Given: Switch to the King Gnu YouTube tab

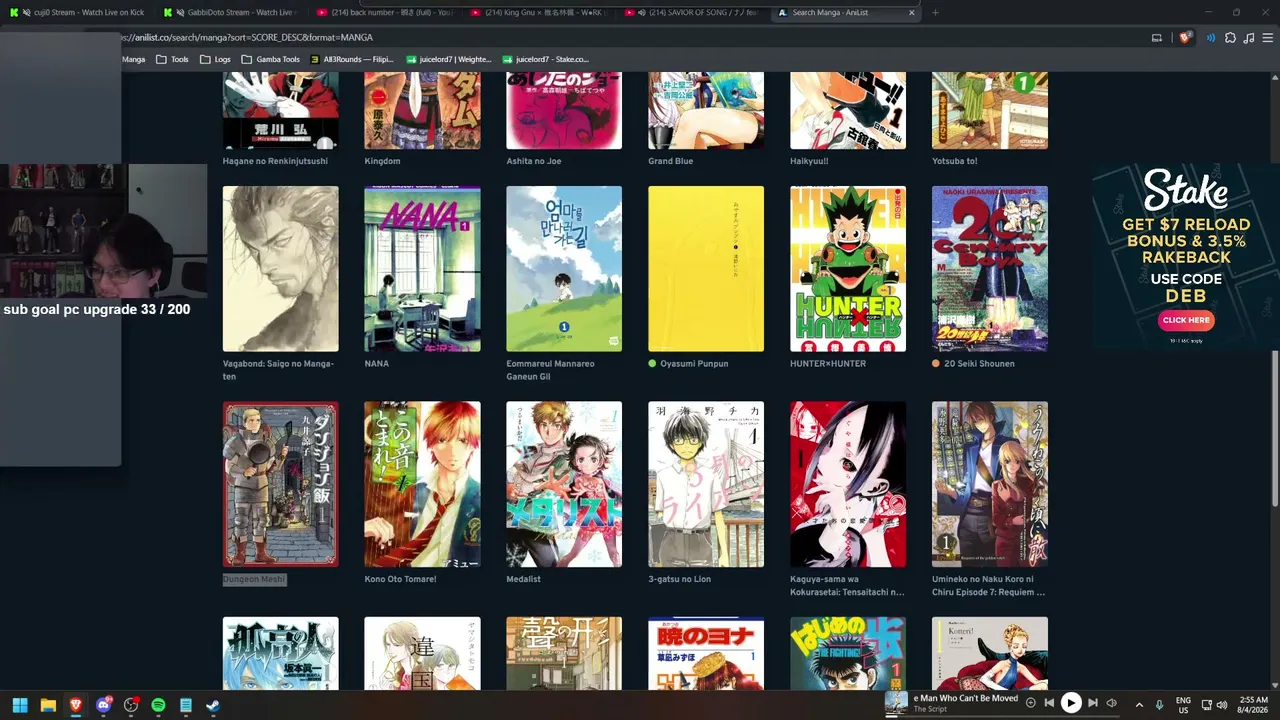Looking at the screenshot, I should point(540,13).
